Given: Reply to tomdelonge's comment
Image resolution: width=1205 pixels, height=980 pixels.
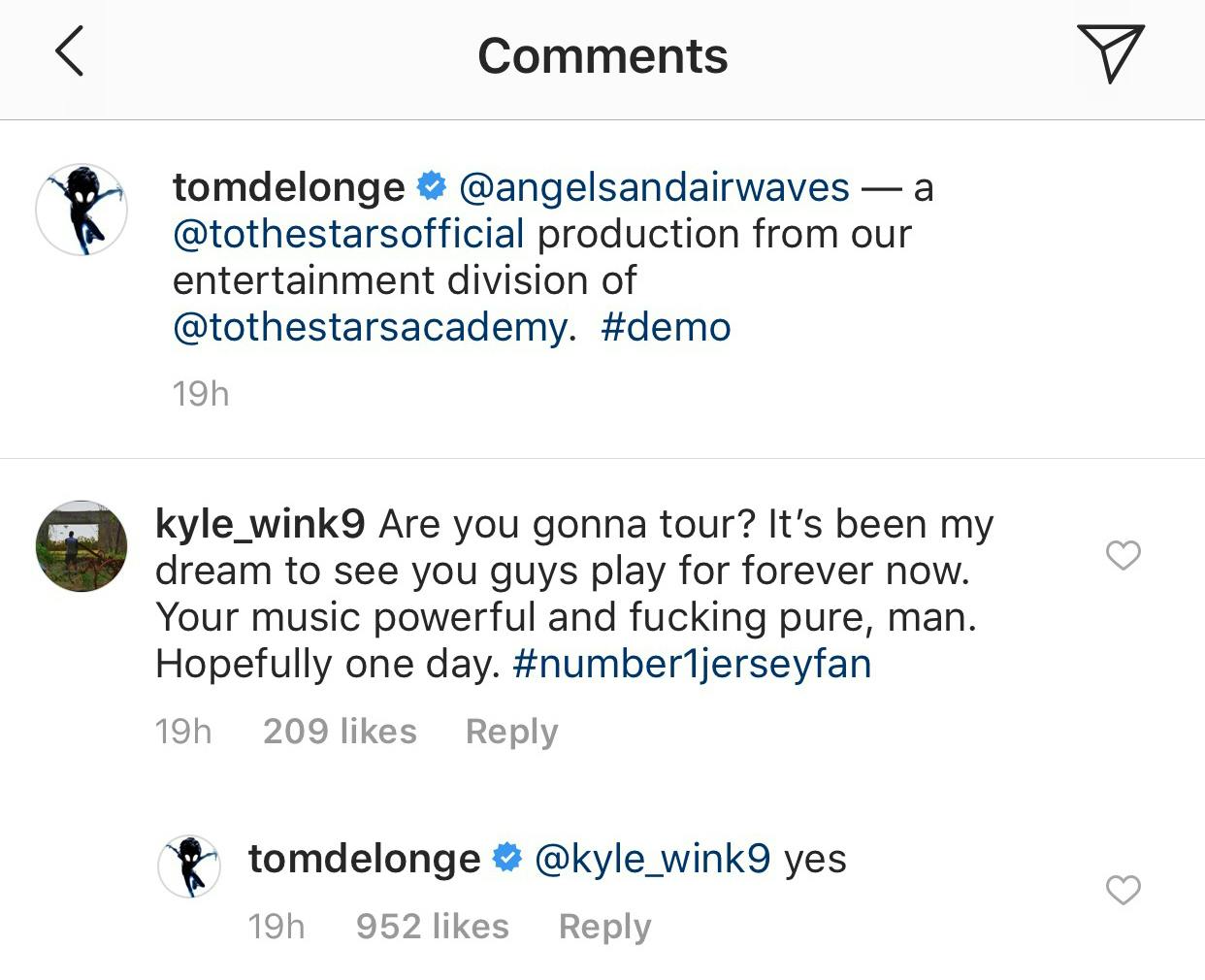Looking at the screenshot, I should (603, 926).
